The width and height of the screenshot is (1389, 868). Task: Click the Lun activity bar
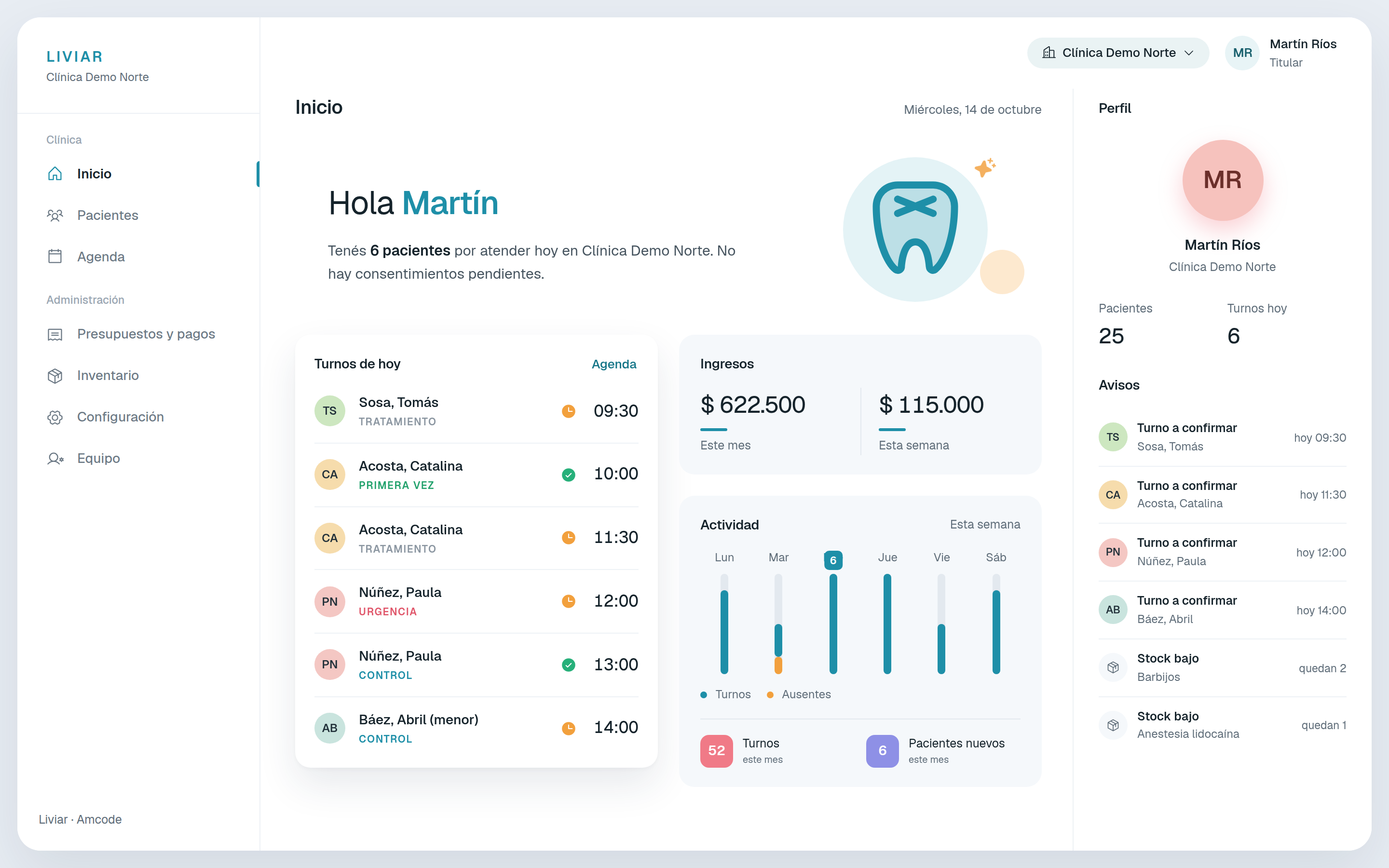pos(724,624)
